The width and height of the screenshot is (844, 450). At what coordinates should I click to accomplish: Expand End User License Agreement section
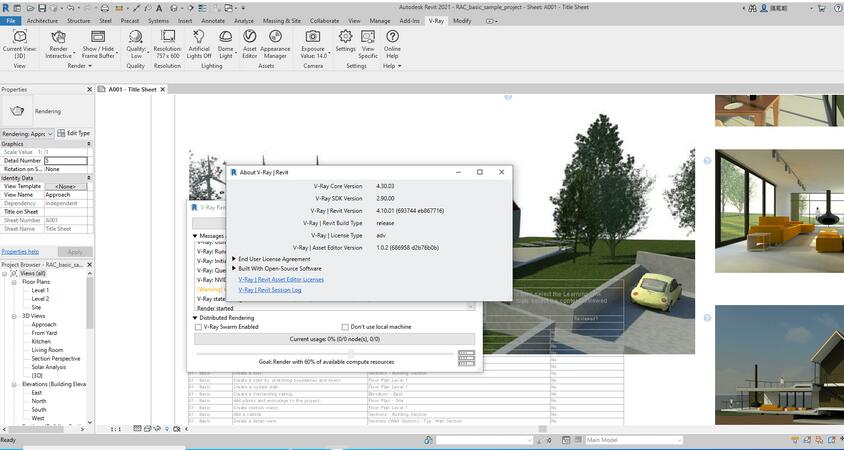[x=234, y=259]
